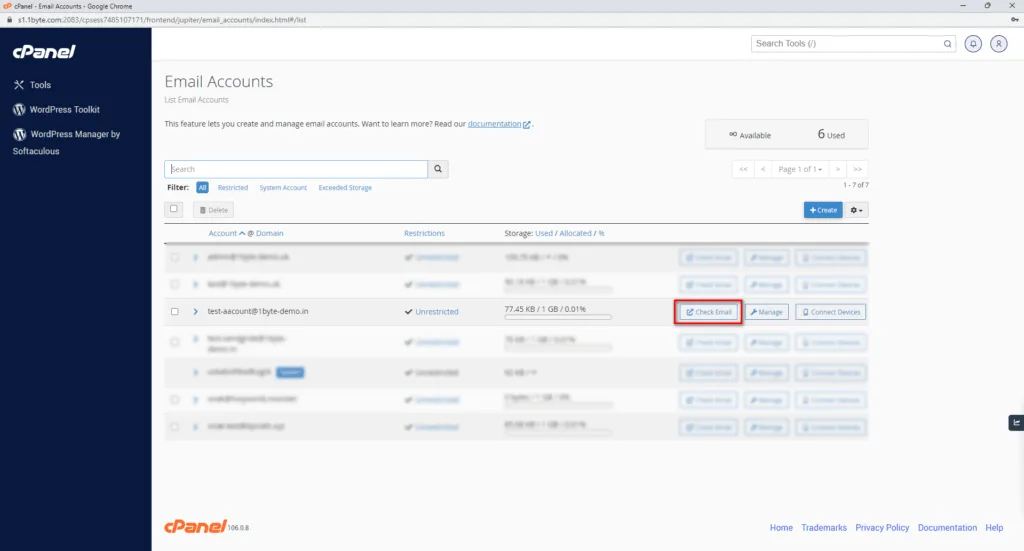Open the Home footer link
1024x551 pixels.
click(781, 527)
